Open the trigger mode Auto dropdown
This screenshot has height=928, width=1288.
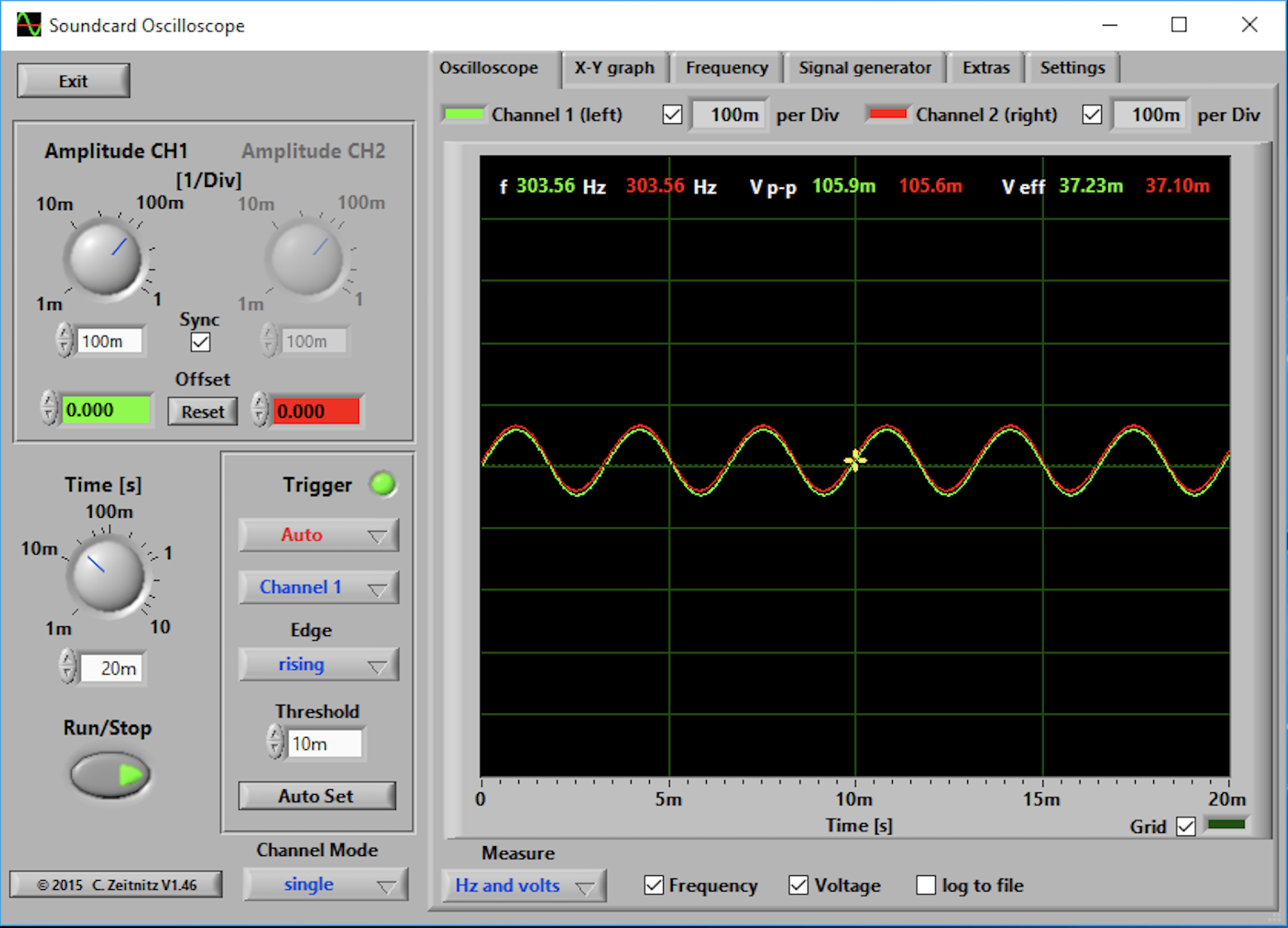click(x=318, y=535)
